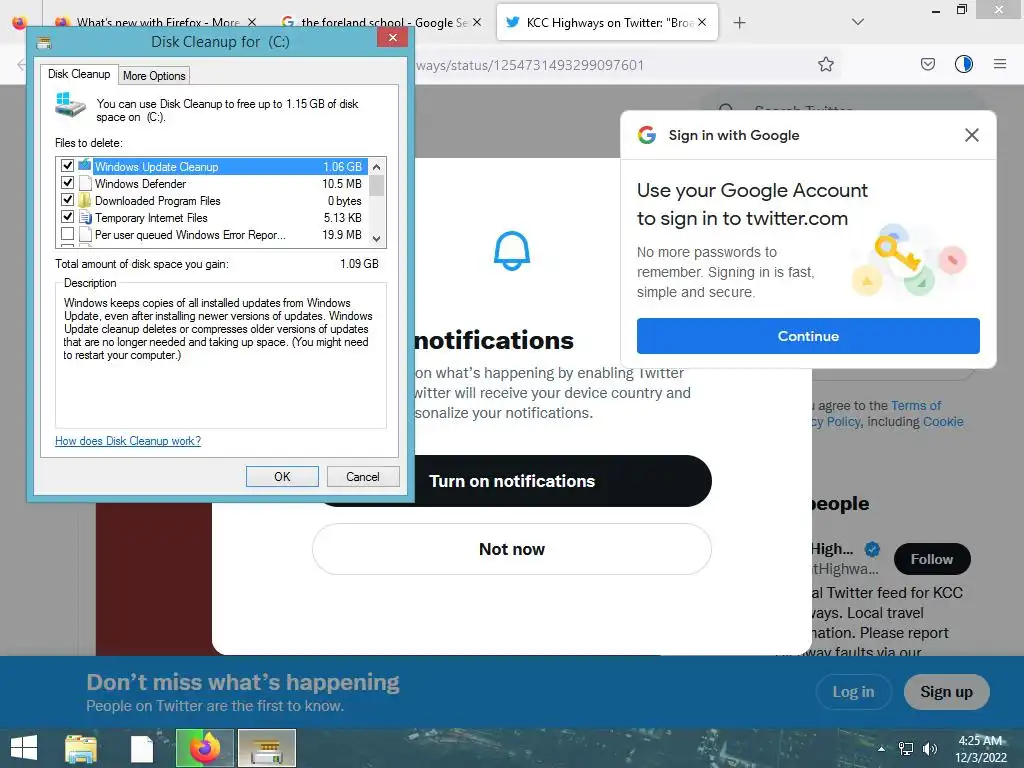
Task: Open a new Firefox tab
Action: (739, 23)
